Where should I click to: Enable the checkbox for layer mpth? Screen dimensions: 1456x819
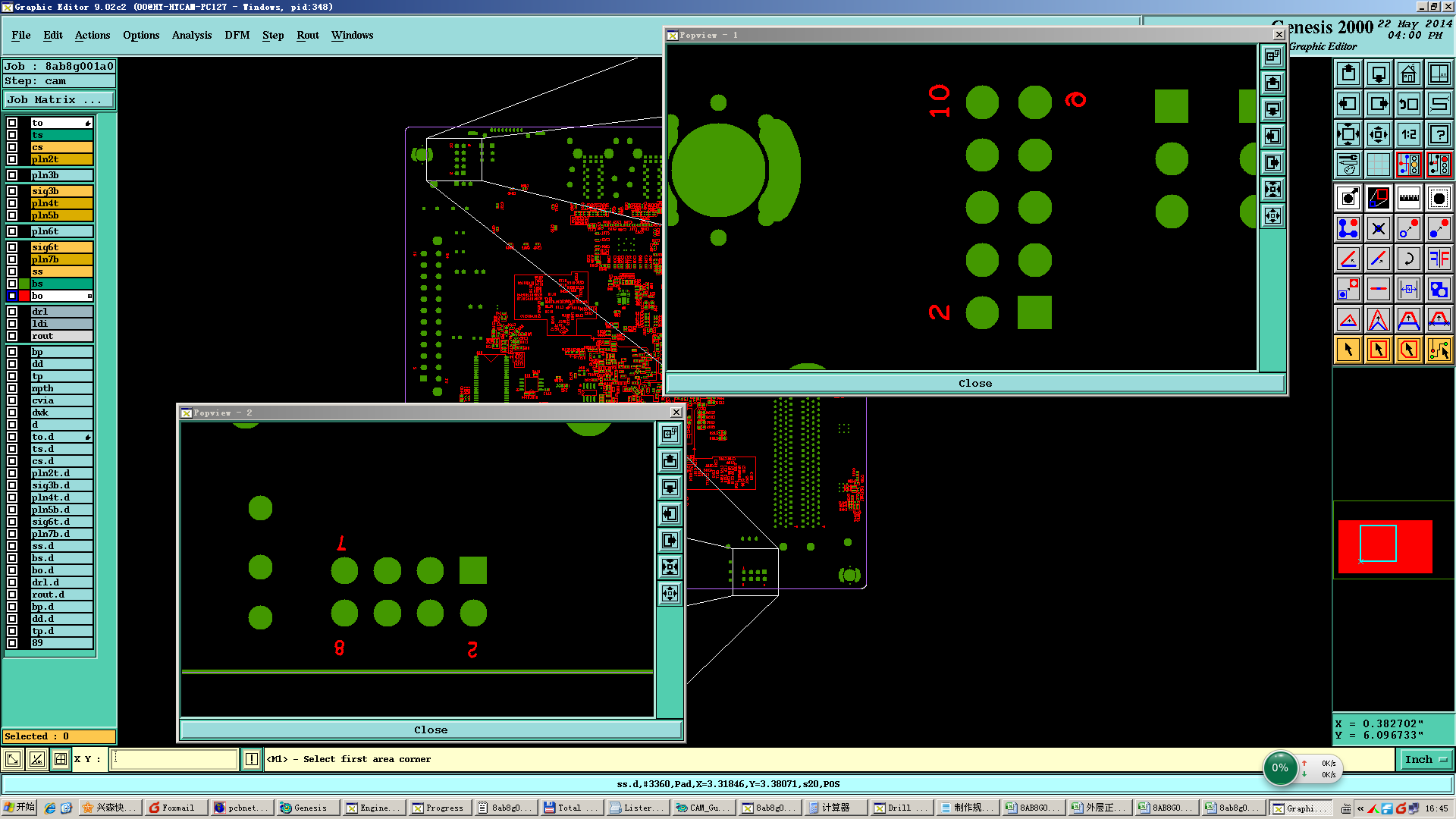(x=12, y=388)
